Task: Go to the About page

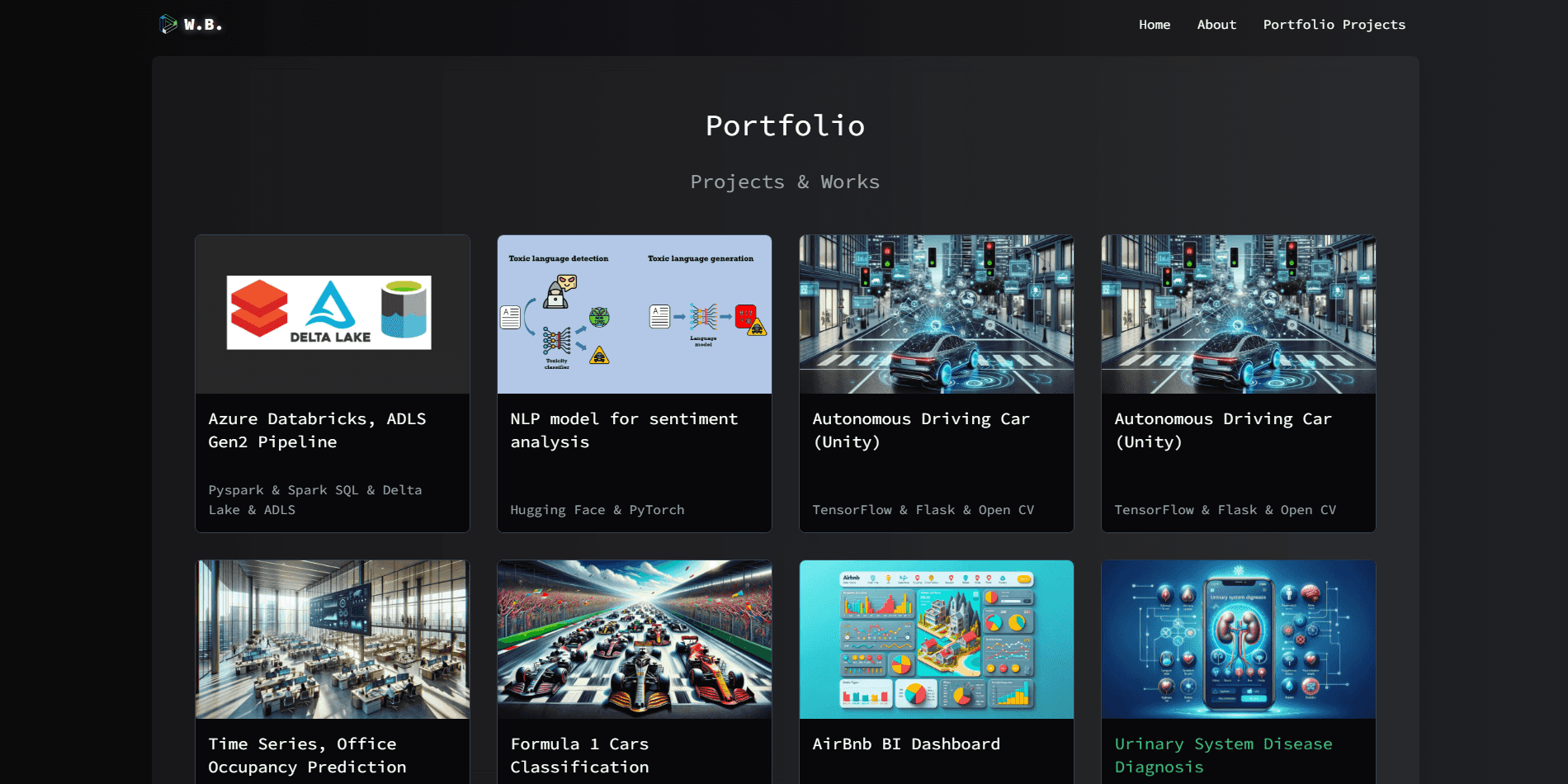Action: (1216, 25)
